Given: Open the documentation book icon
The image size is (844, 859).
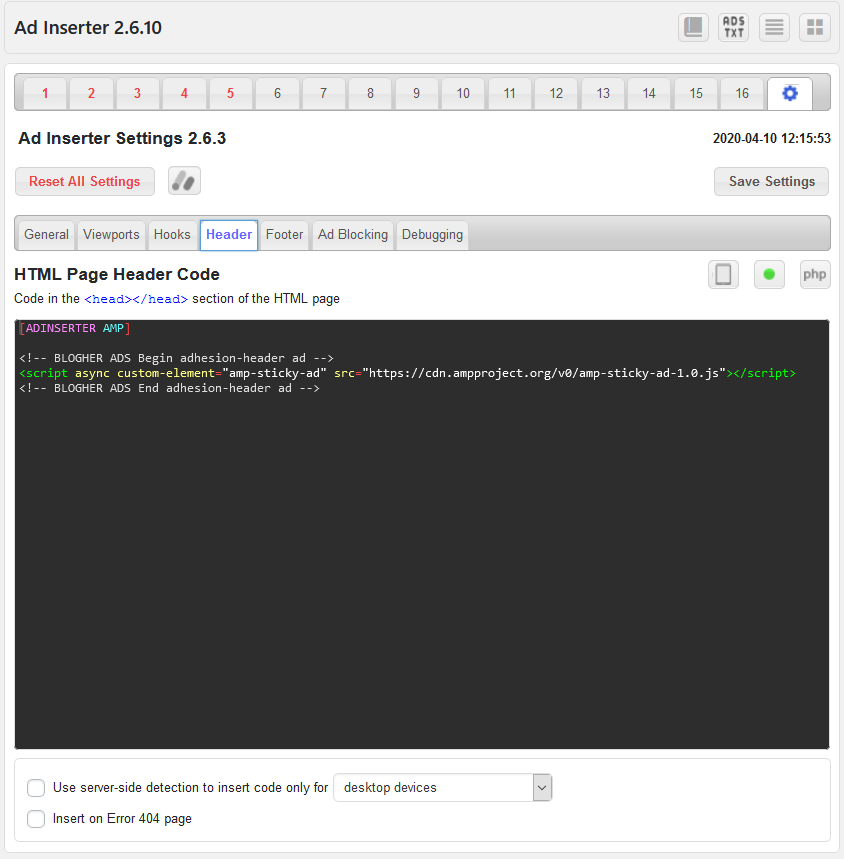Looking at the screenshot, I should pos(693,27).
